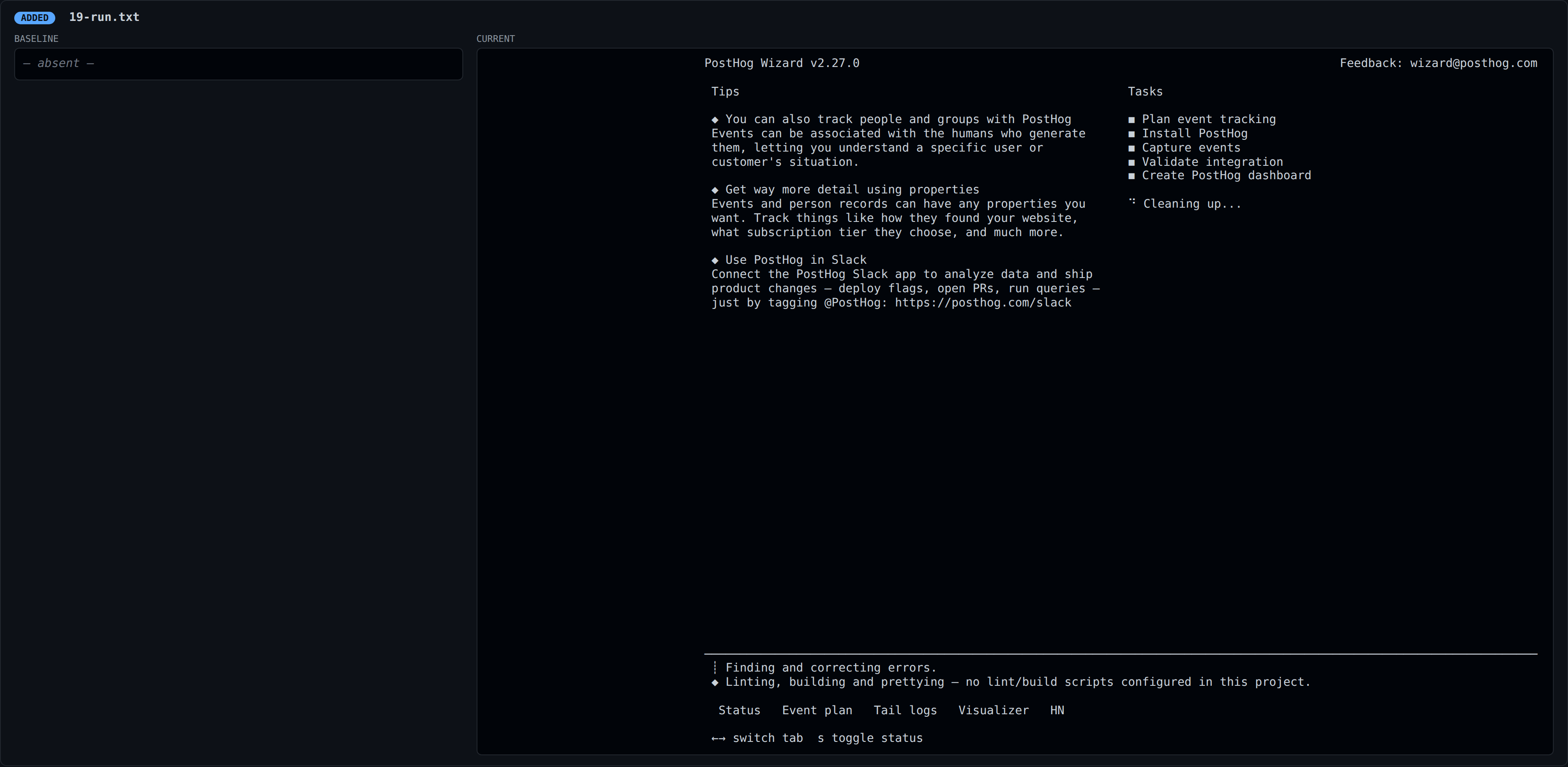
Task: Click the square icon beside Create PostHog dashboard
Action: pyautogui.click(x=1132, y=176)
